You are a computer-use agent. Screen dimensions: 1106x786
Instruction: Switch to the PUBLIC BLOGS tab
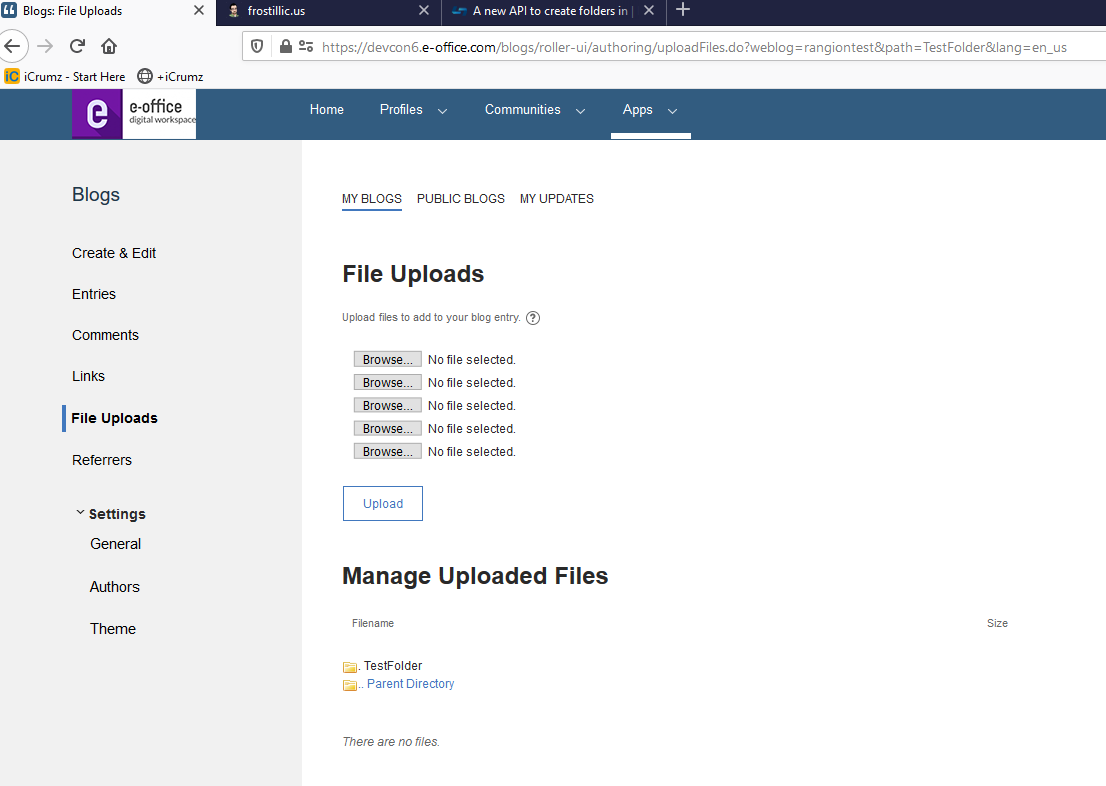click(x=461, y=199)
